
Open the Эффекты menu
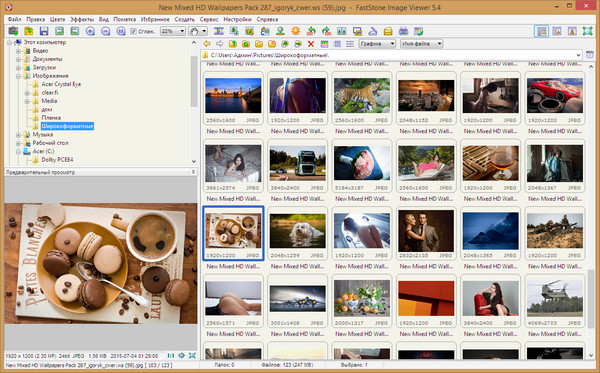[x=82, y=19]
